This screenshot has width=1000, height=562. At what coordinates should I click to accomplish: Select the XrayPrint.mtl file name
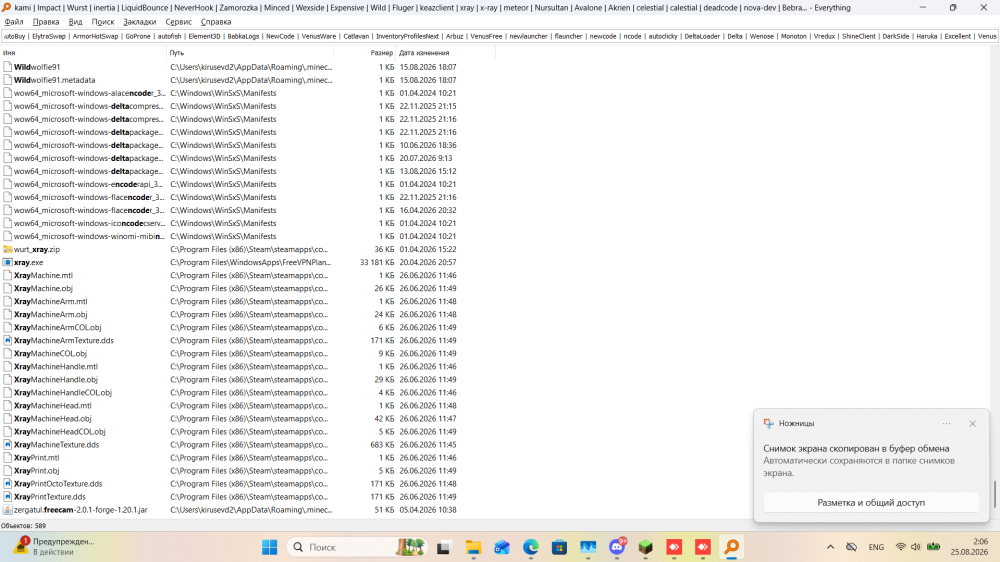(36, 457)
